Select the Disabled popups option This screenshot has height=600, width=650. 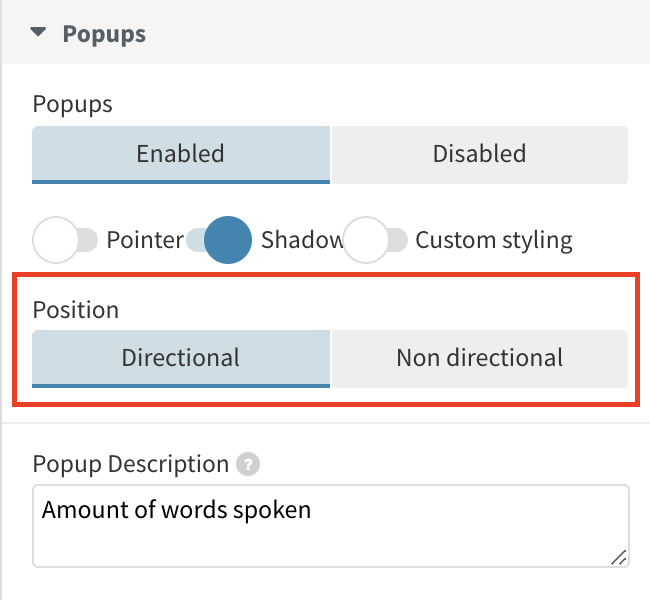point(479,154)
